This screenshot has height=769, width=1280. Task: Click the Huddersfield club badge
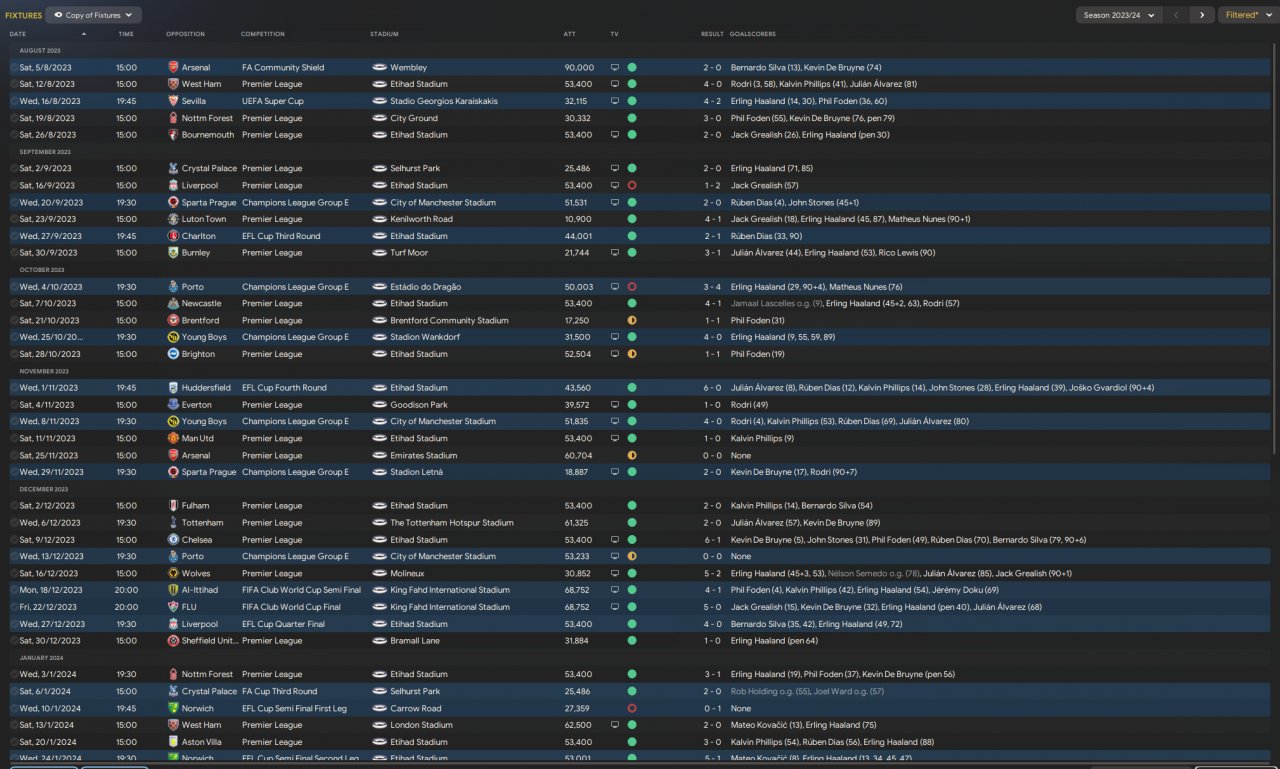(173, 388)
